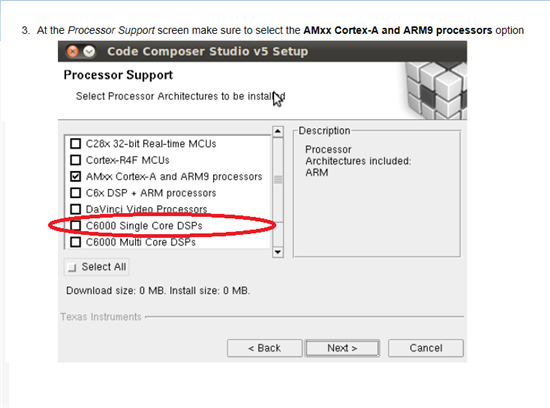Viewport: 550px width, 408px height.
Task: Click the processor list scroll down arrow
Action: tap(278, 252)
